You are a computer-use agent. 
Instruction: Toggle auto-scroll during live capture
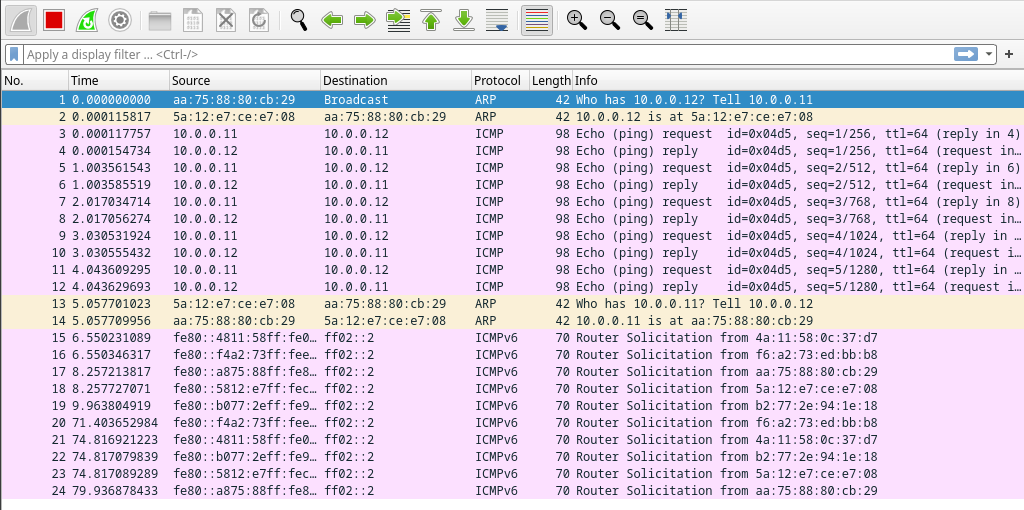[x=497, y=20]
